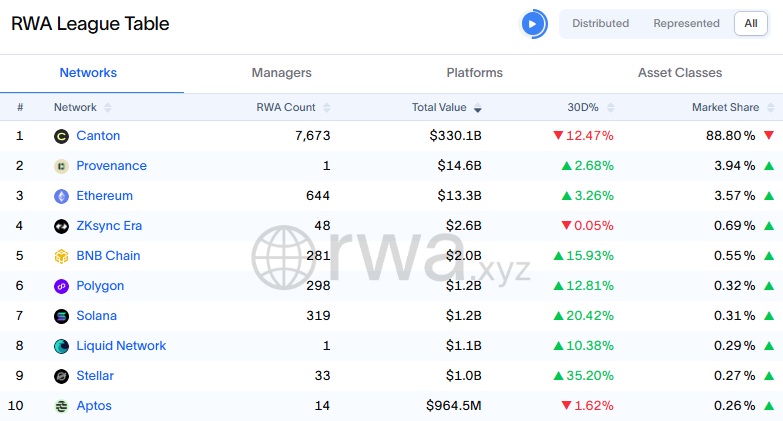Click the Ethereum diamond logo icon
This screenshot has width=783, height=421.
click(61, 196)
